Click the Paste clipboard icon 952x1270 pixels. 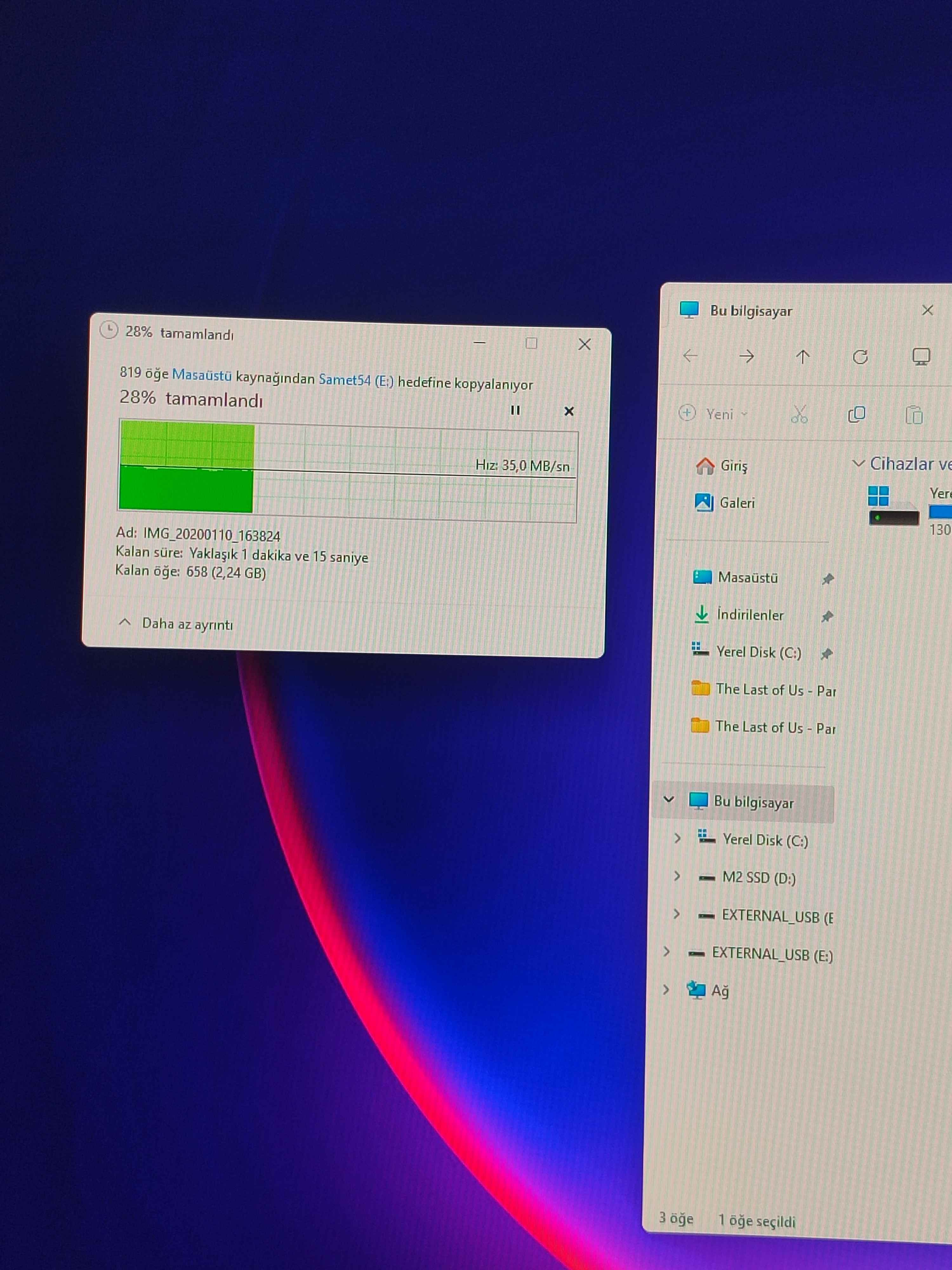pos(914,415)
